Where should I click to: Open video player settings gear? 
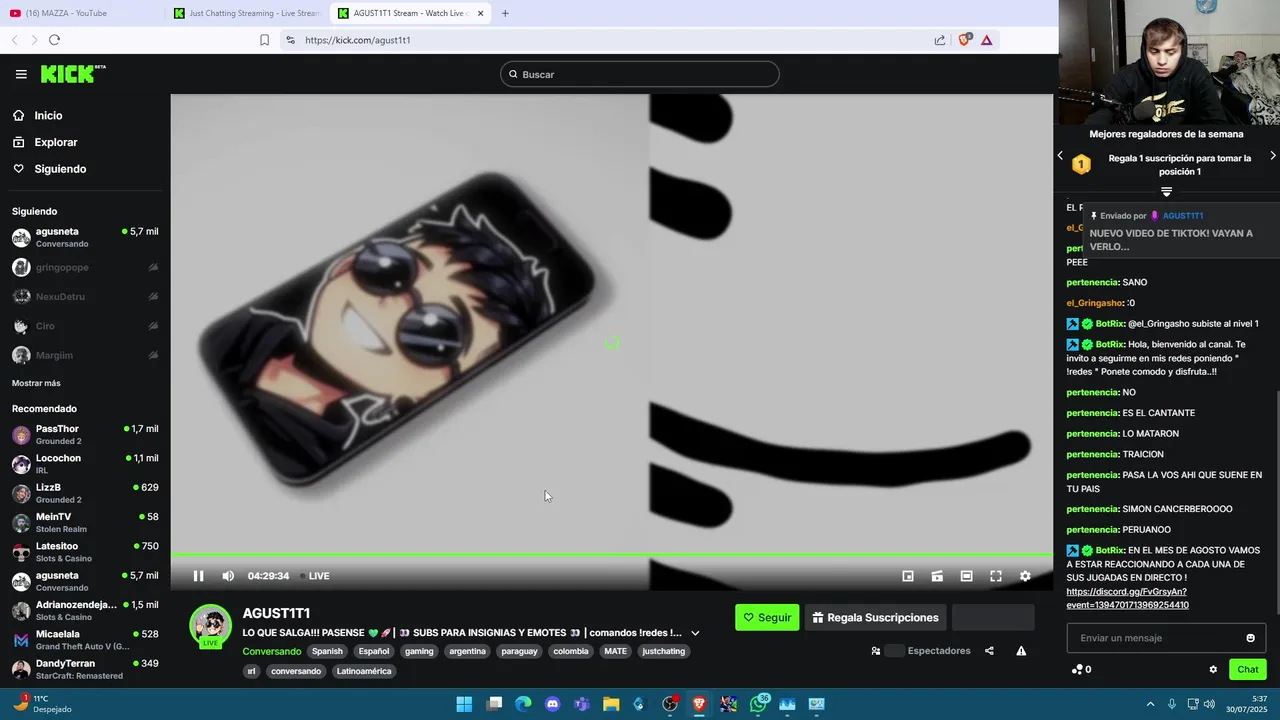1025,576
